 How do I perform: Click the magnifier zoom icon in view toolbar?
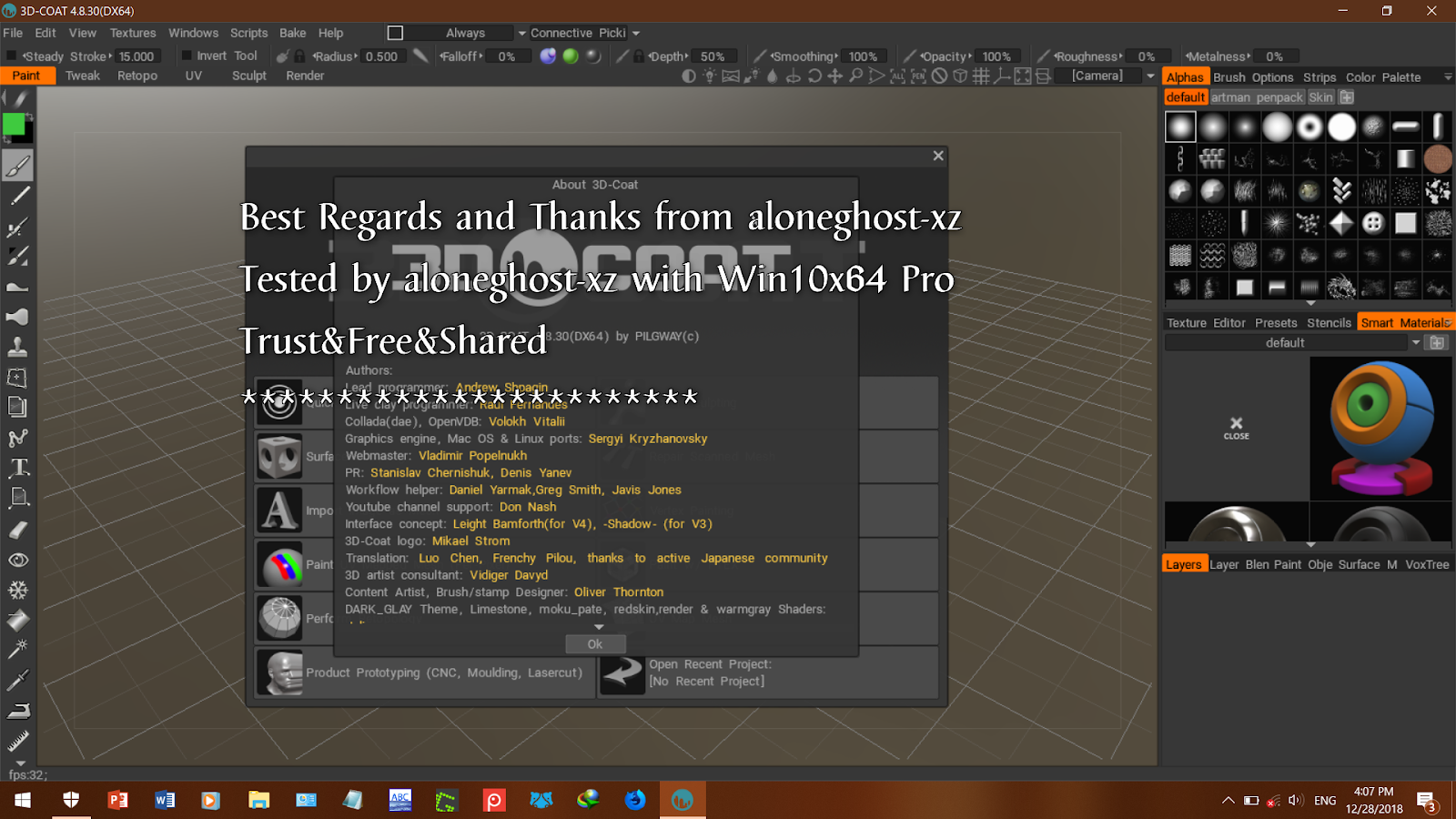coord(856,76)
